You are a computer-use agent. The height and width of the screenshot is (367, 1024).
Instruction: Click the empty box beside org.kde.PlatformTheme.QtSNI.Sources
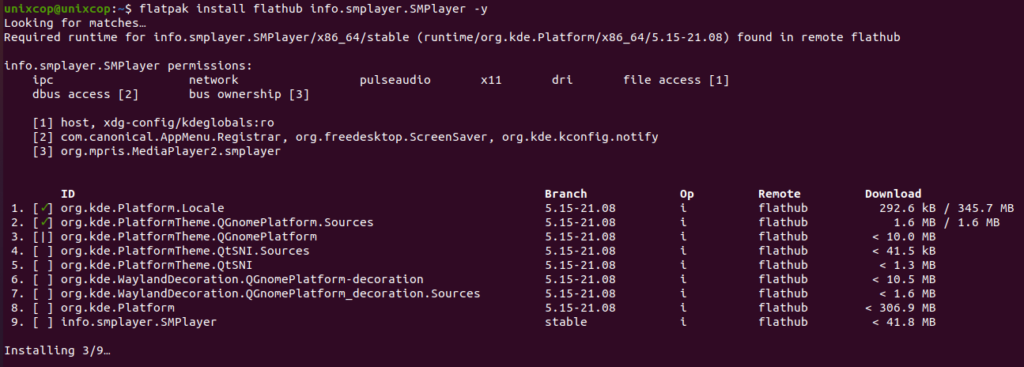click(43, 251)
